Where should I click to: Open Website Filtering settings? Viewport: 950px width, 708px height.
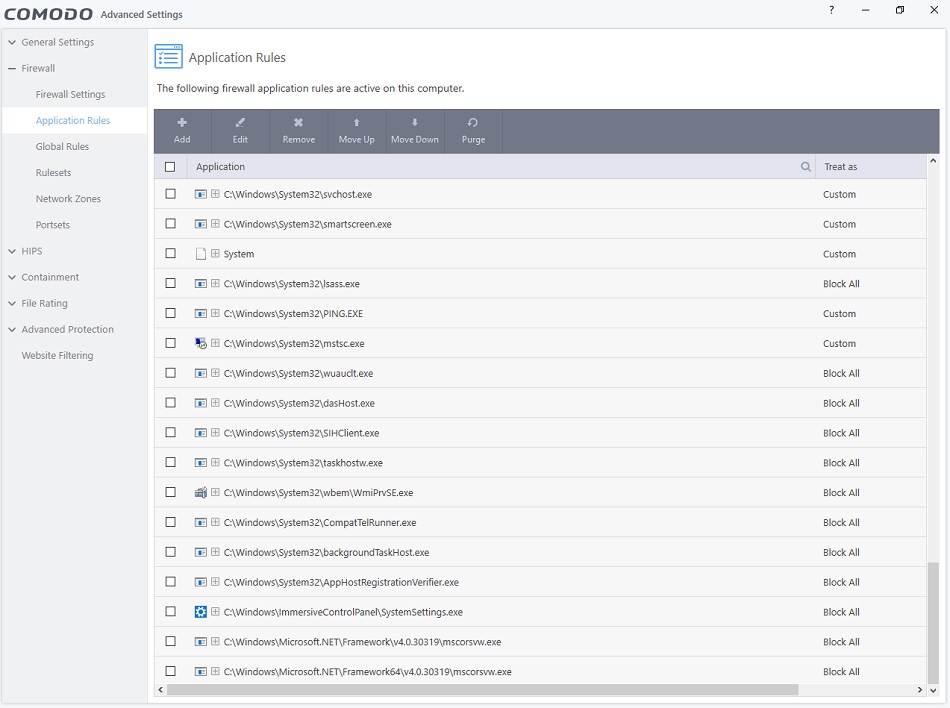pyautogui.click(x=57, y=355)
